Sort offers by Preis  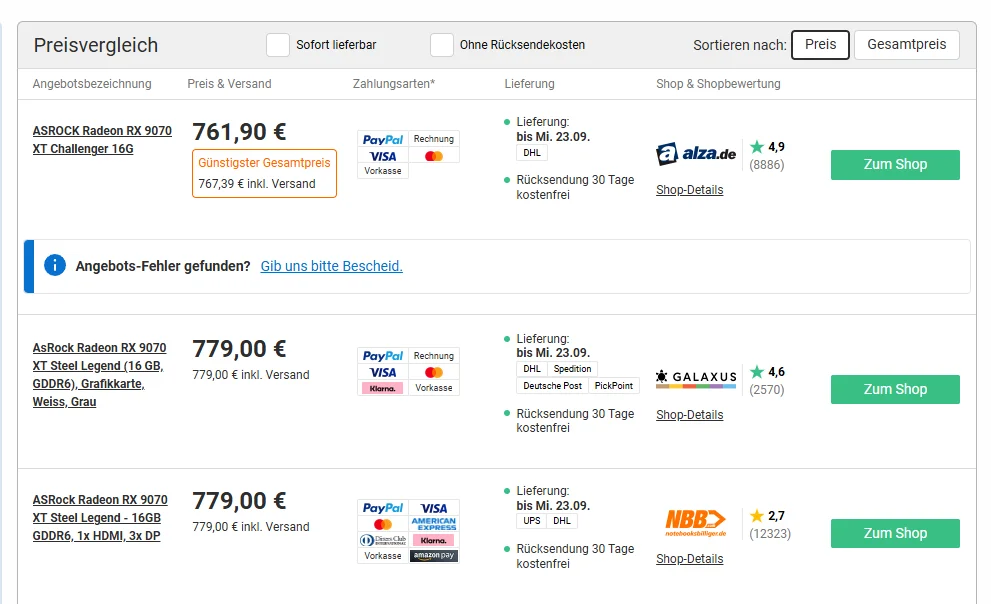click(x=820, y=45)
